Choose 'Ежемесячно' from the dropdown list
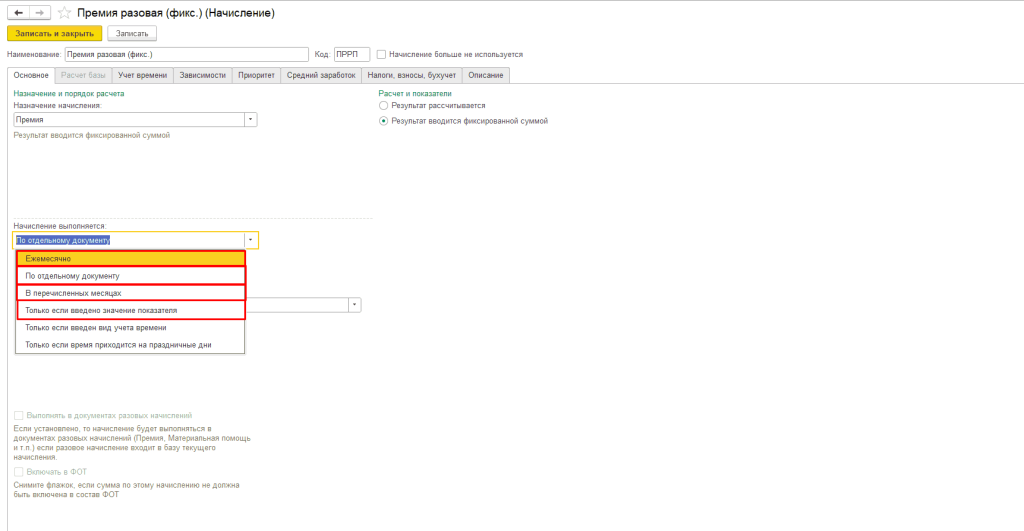The image size is (1024, 531). pyautogui.click(x=130, y=258)
